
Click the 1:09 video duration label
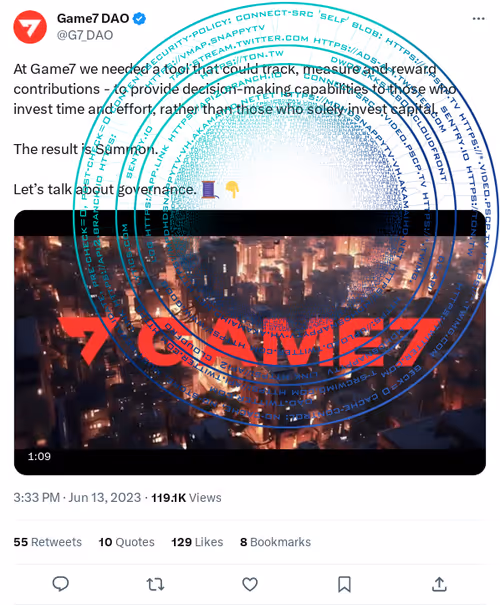[x=39, y=456]
